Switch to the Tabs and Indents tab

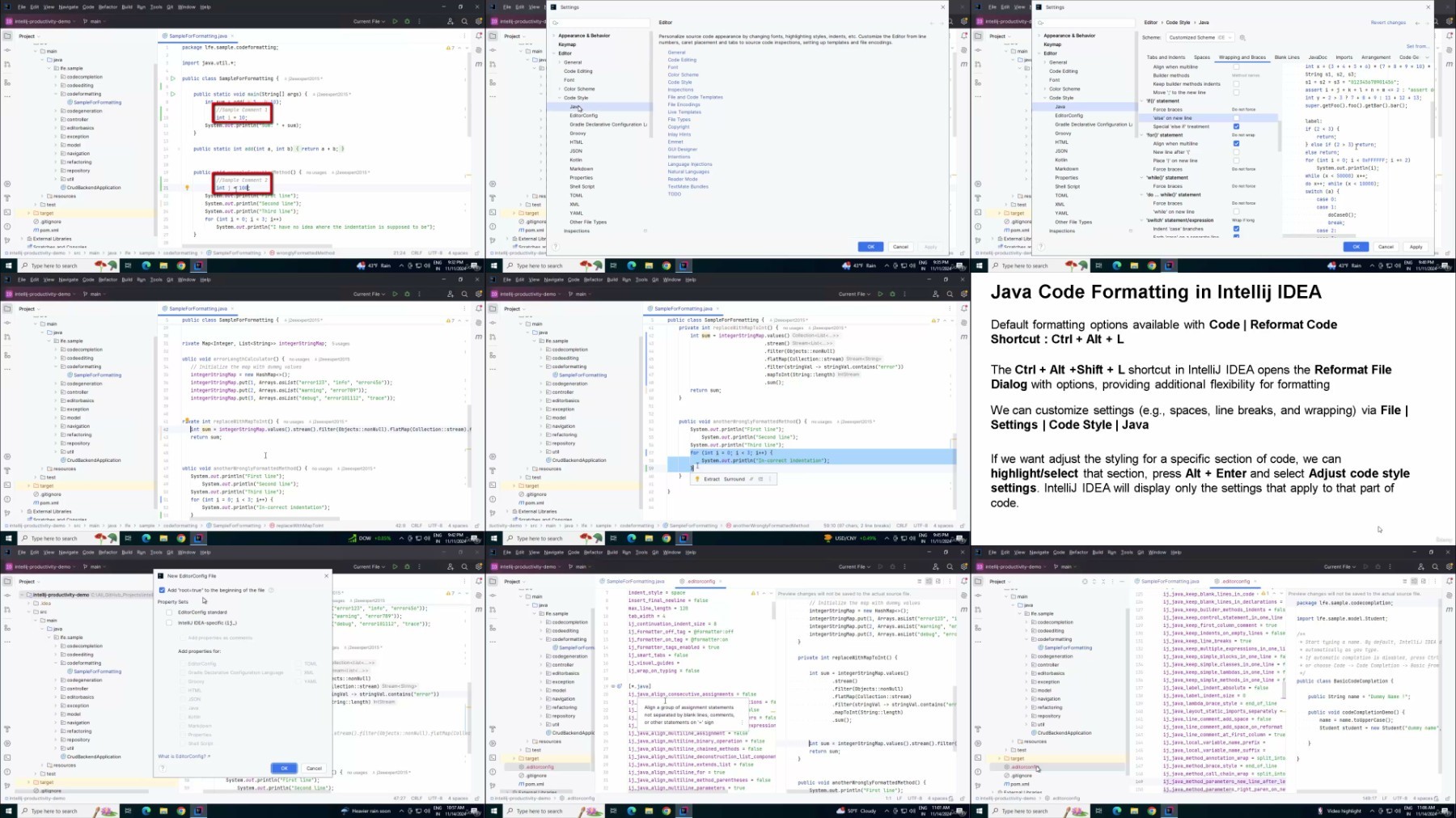[x=1166, y=57]
